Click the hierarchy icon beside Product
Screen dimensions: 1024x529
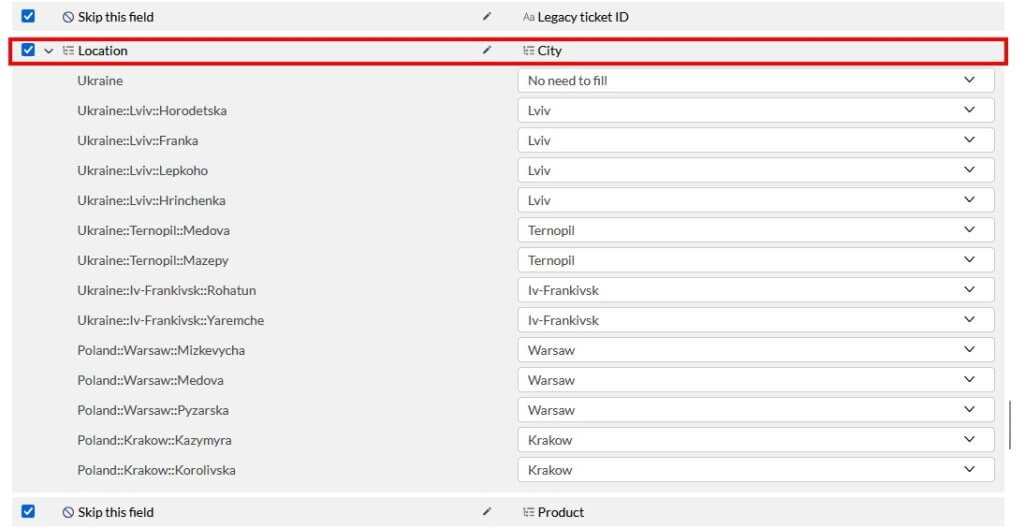(x=528, y=512)
